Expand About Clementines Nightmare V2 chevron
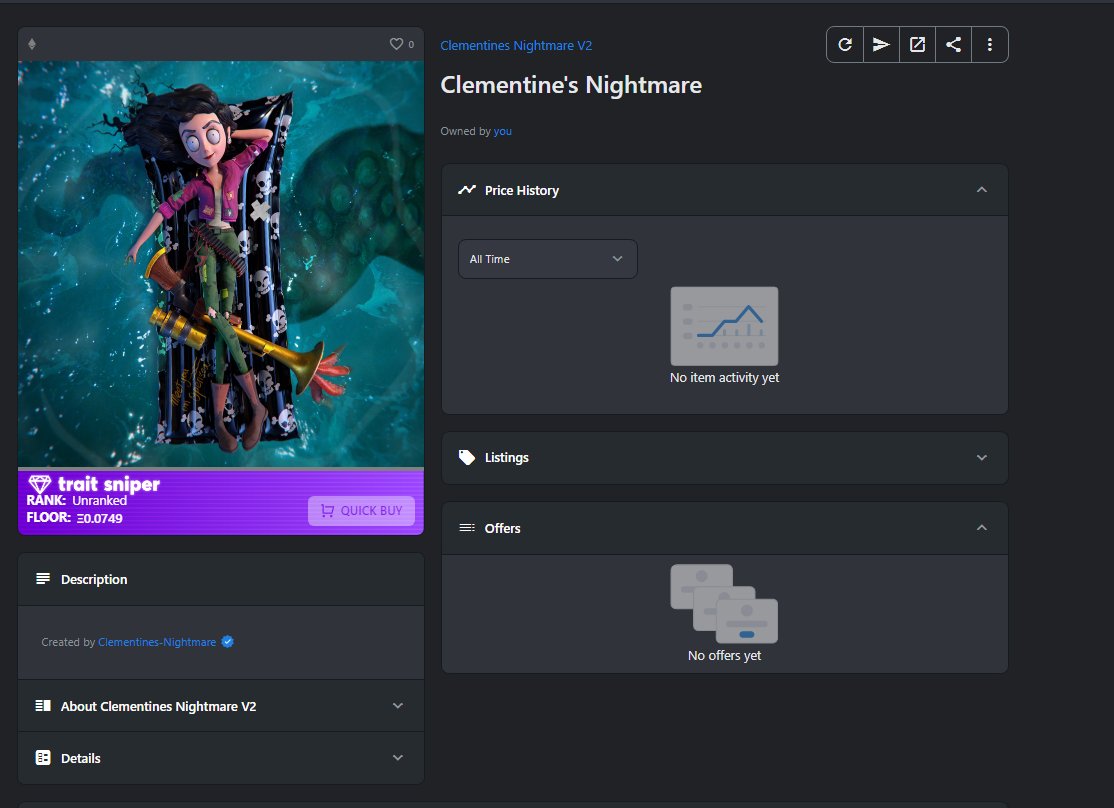This screenshot has height=808, width=1114. [398, 706]
